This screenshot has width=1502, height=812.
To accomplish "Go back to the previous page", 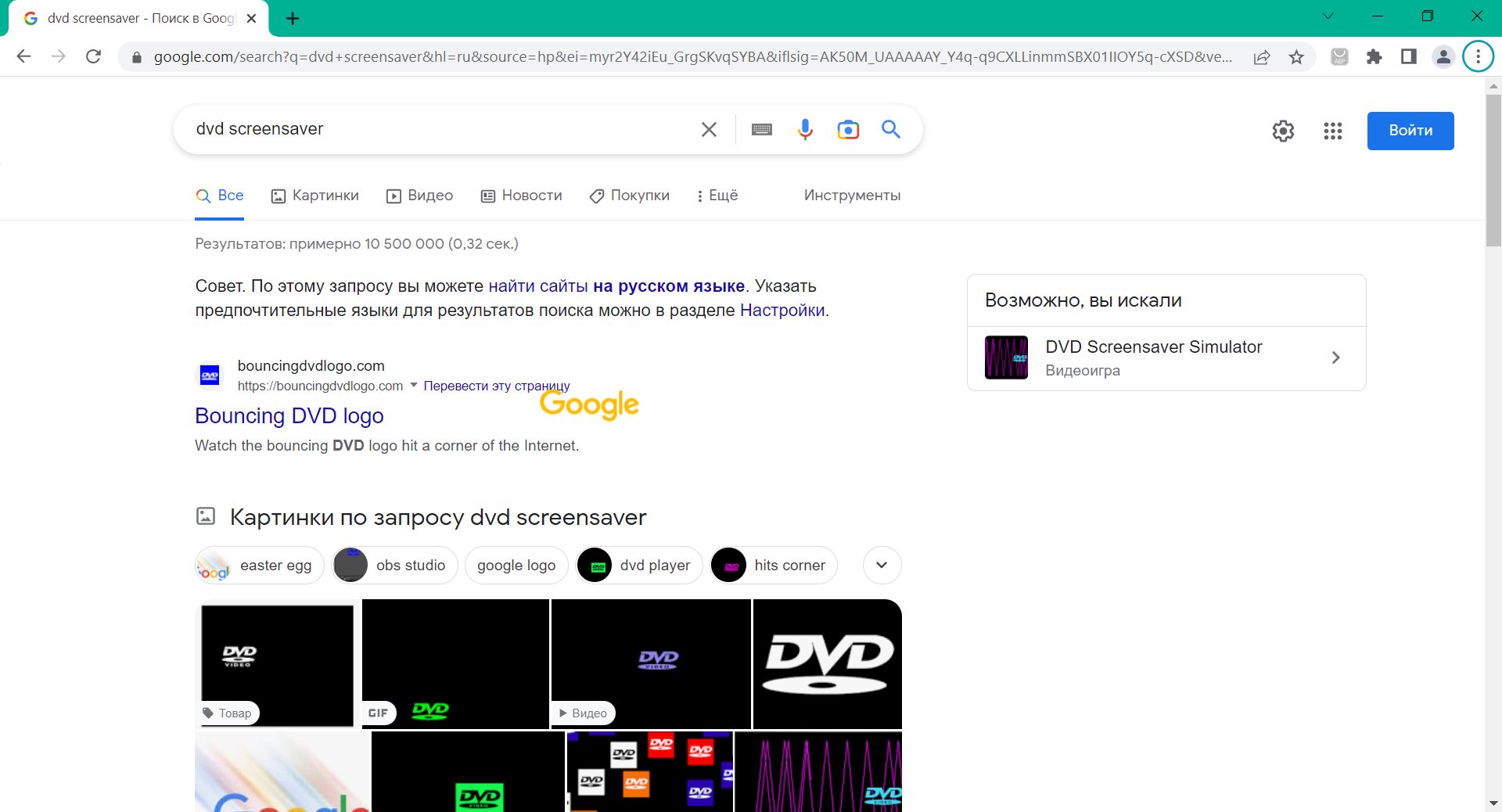I will pos(24,56).
